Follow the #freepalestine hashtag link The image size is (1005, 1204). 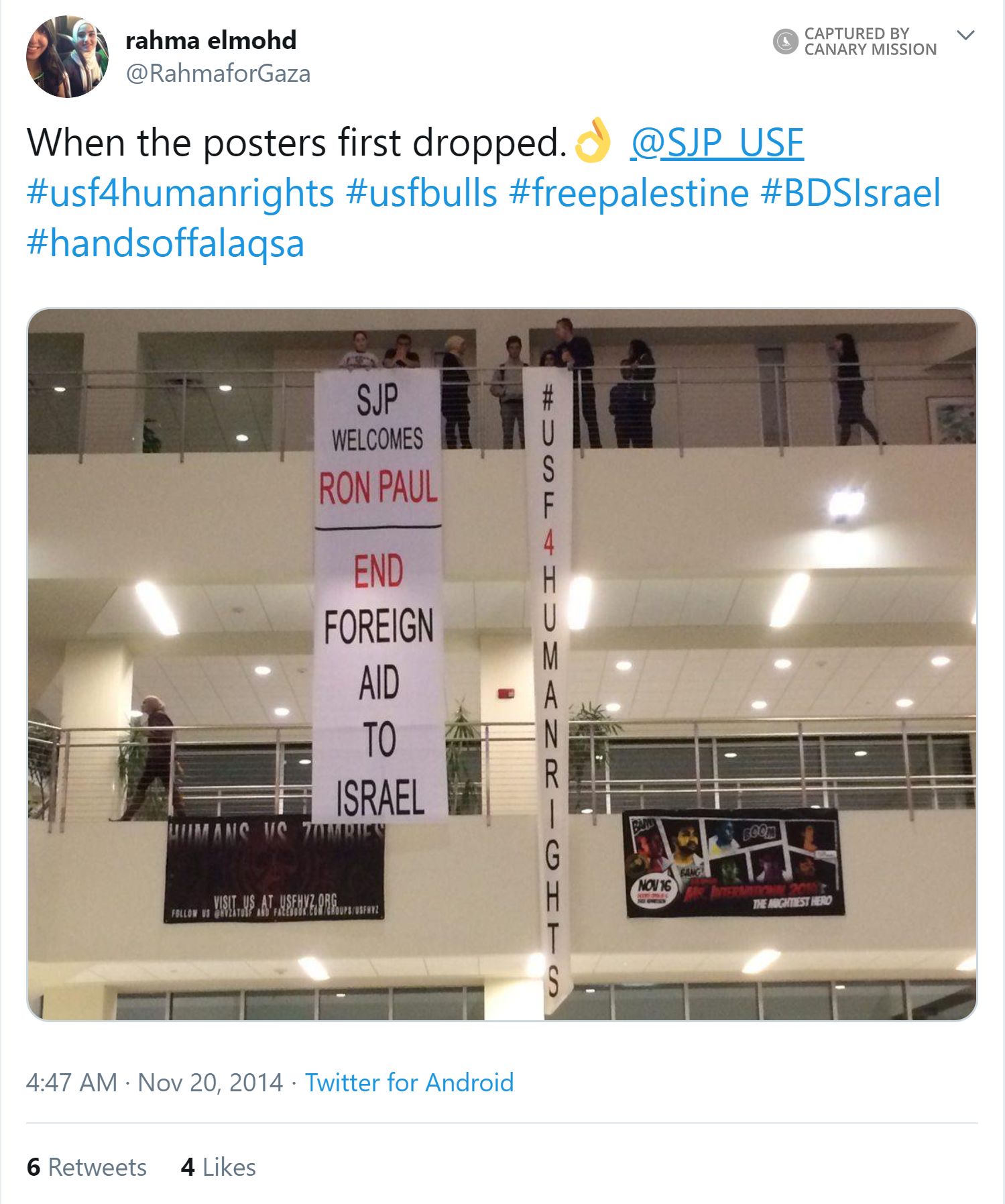point(628,193)
